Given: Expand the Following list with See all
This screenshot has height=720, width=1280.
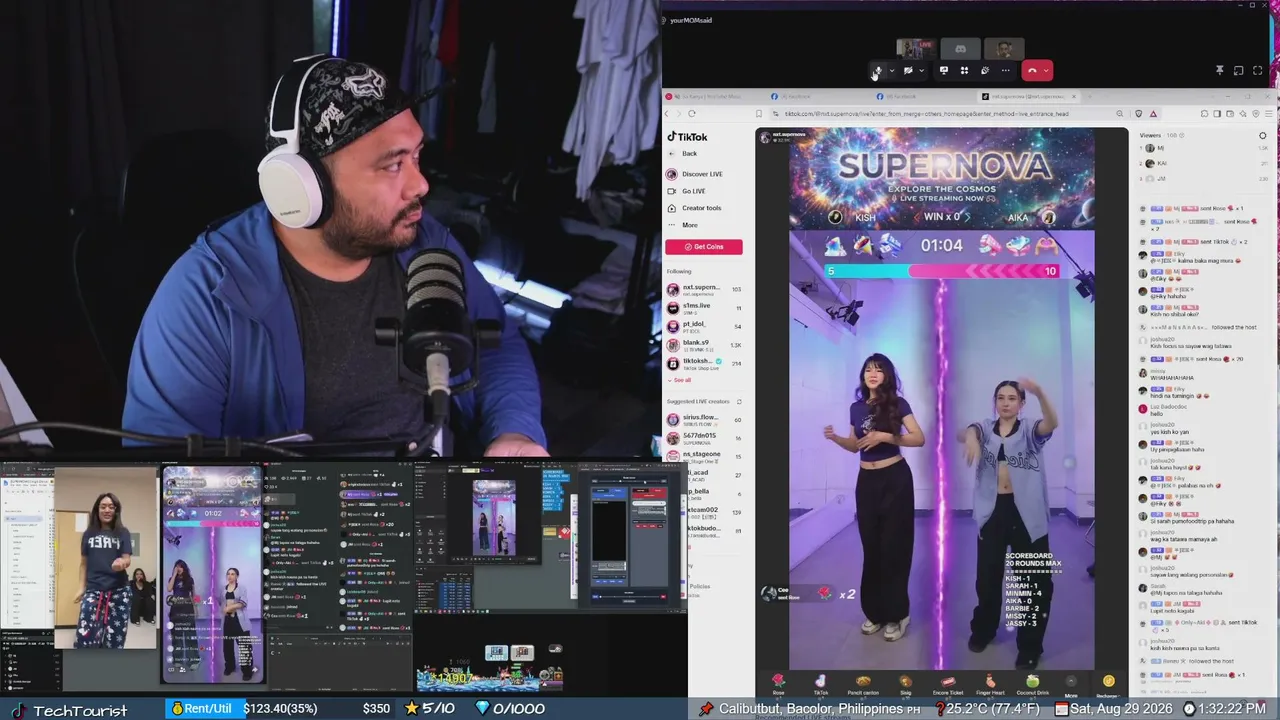Looking at the screenshot, I should (680, 380).
